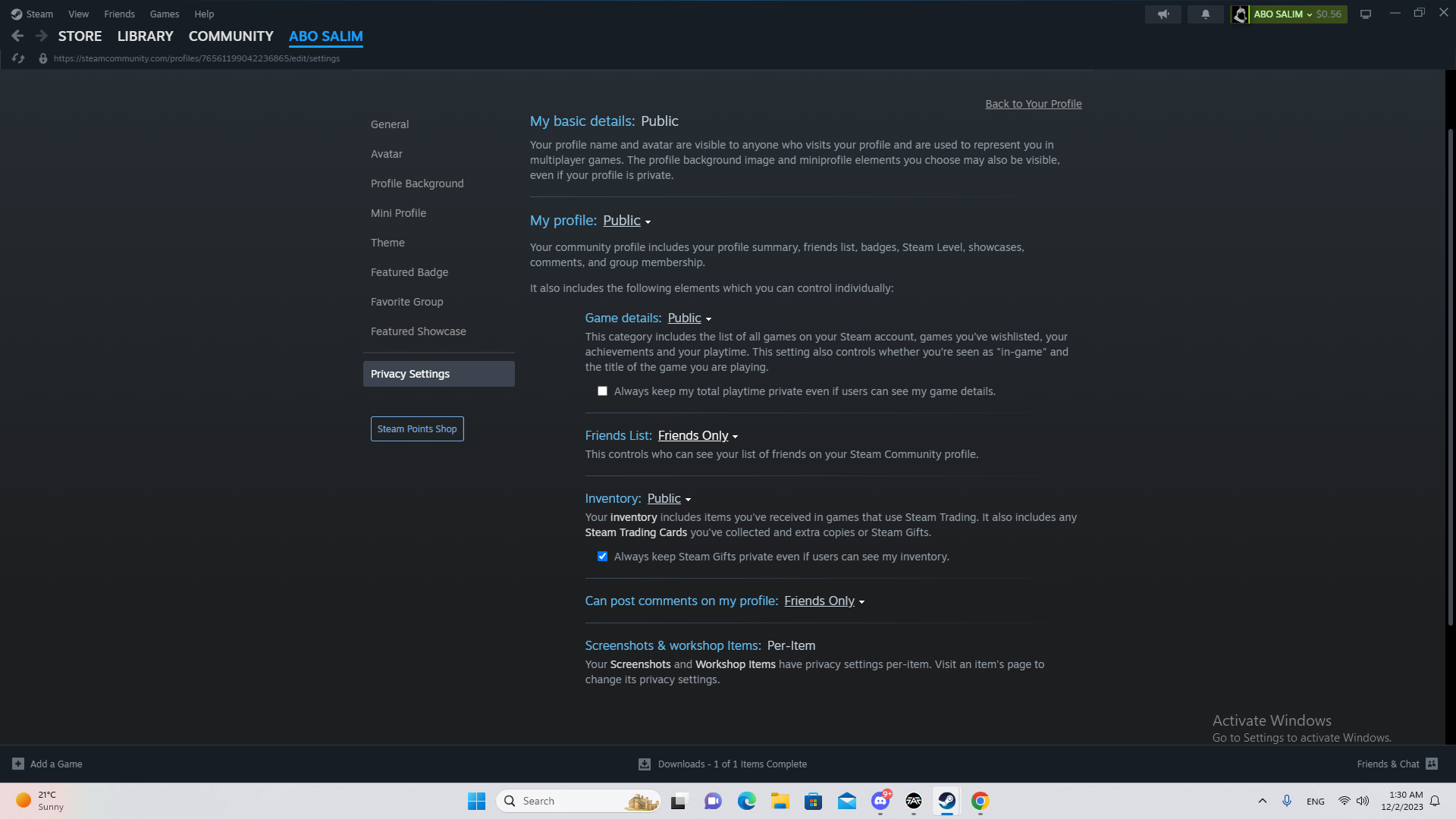The width and height of the screenshot is (1456, 819).
Task: Open weather widget showing 21°C Sunny
Action: [x=39, y=801]
